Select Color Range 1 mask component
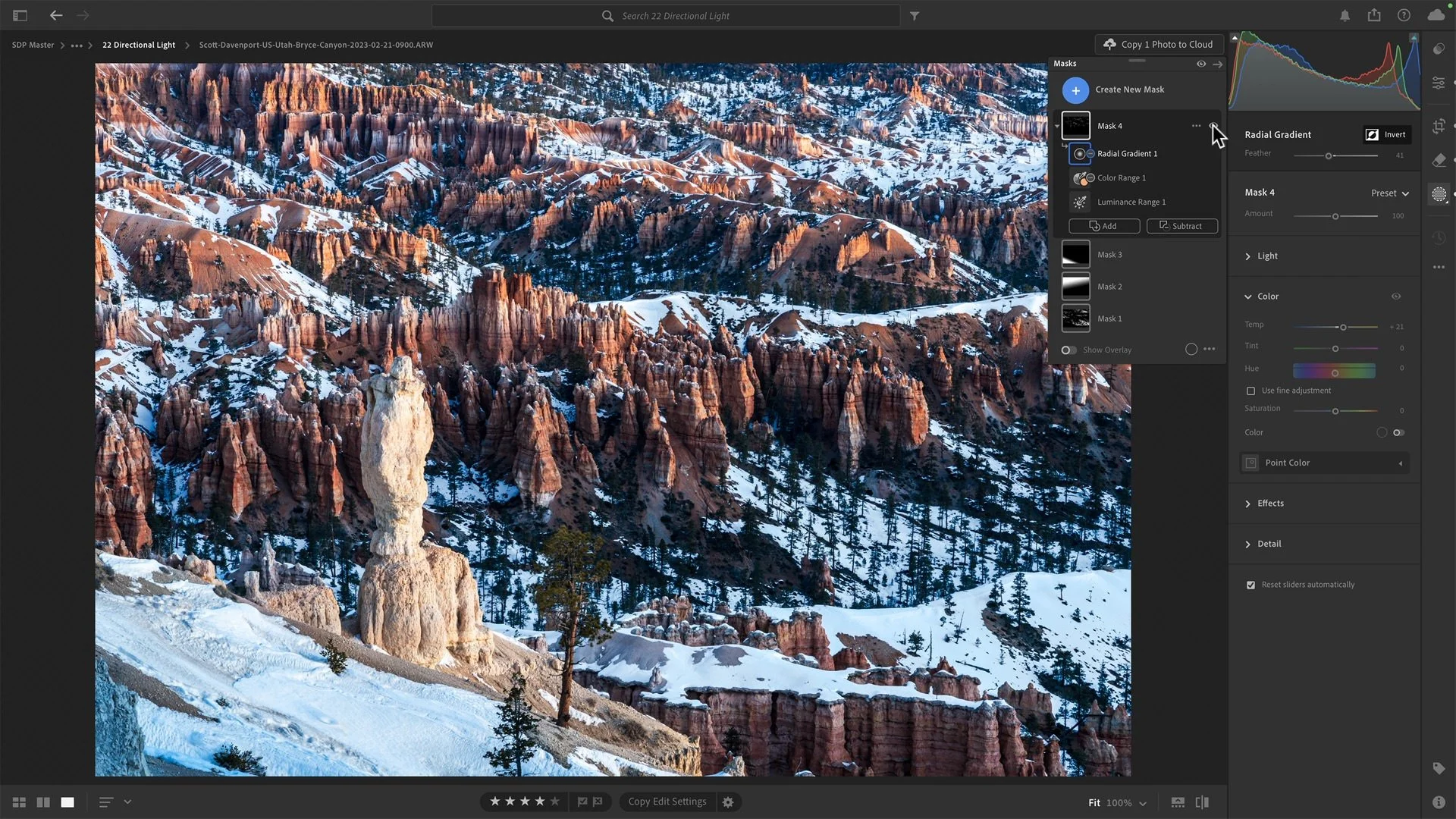The height and width of the screenshot is (819, 1456). point(1121,177)
